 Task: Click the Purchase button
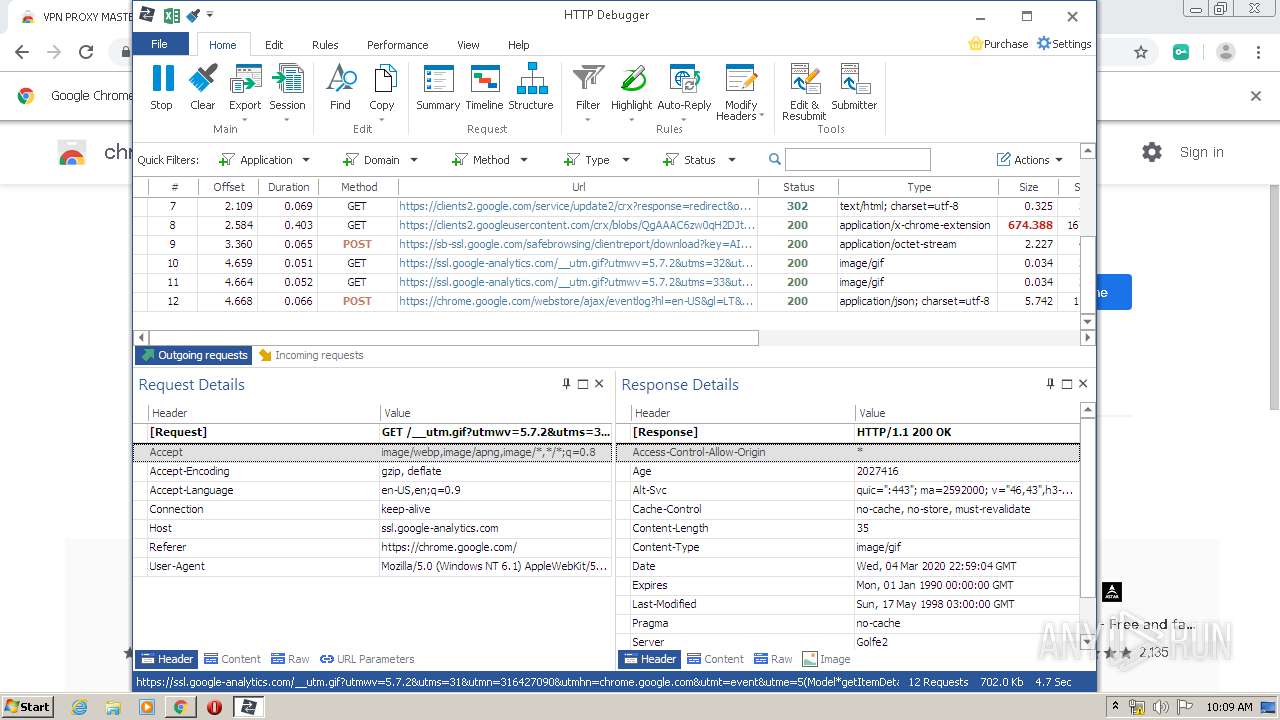click(998, 44)
